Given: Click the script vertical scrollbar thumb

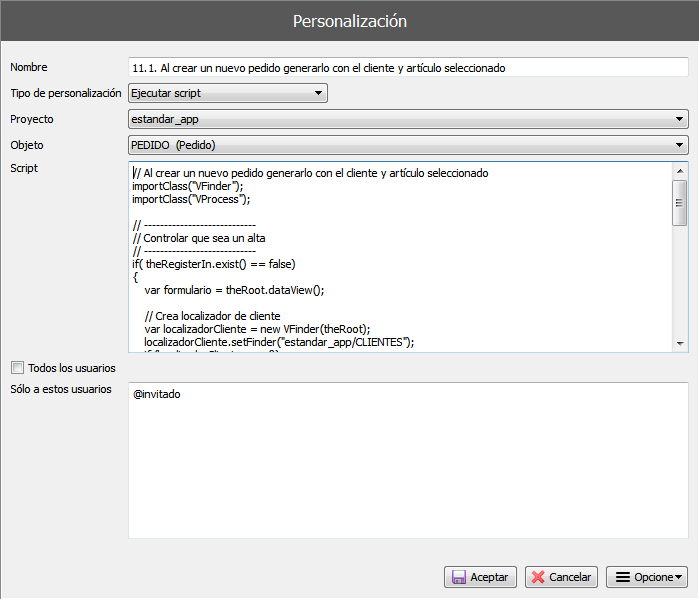Looking at the screenshot, I should pyautogui.click(x=679, y=203).
